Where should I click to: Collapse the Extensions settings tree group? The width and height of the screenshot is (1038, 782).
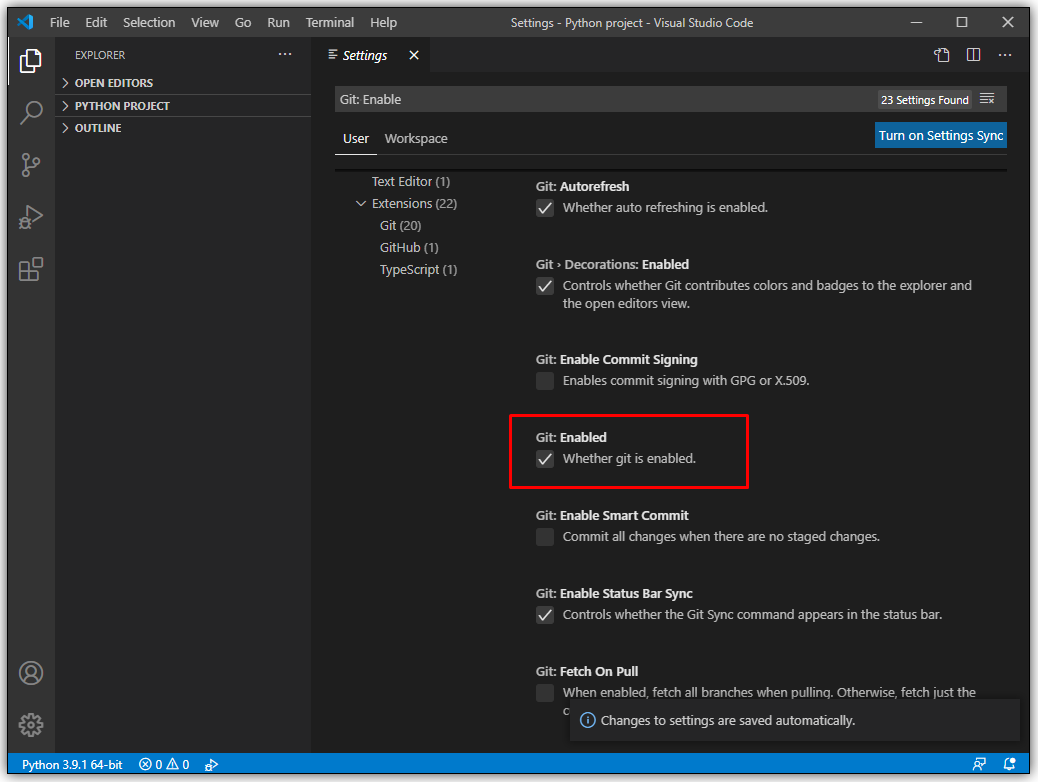click(x=361, y=204)
